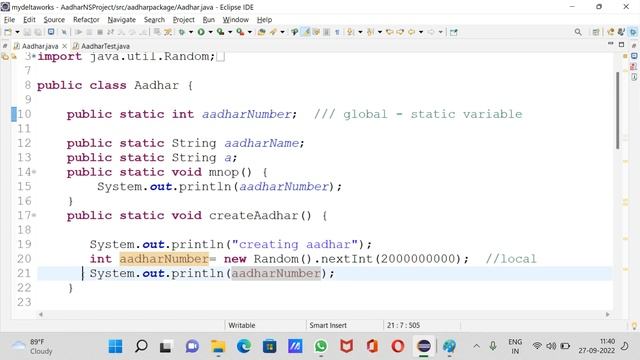Click the Debug bug icon

182,32
